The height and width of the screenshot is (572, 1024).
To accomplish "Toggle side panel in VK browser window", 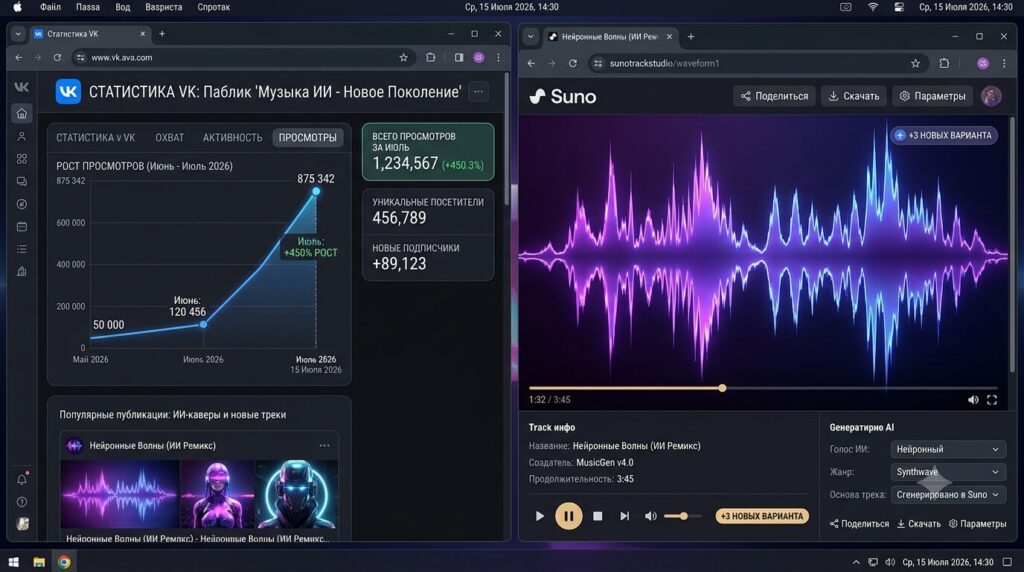I will (459, 57).
